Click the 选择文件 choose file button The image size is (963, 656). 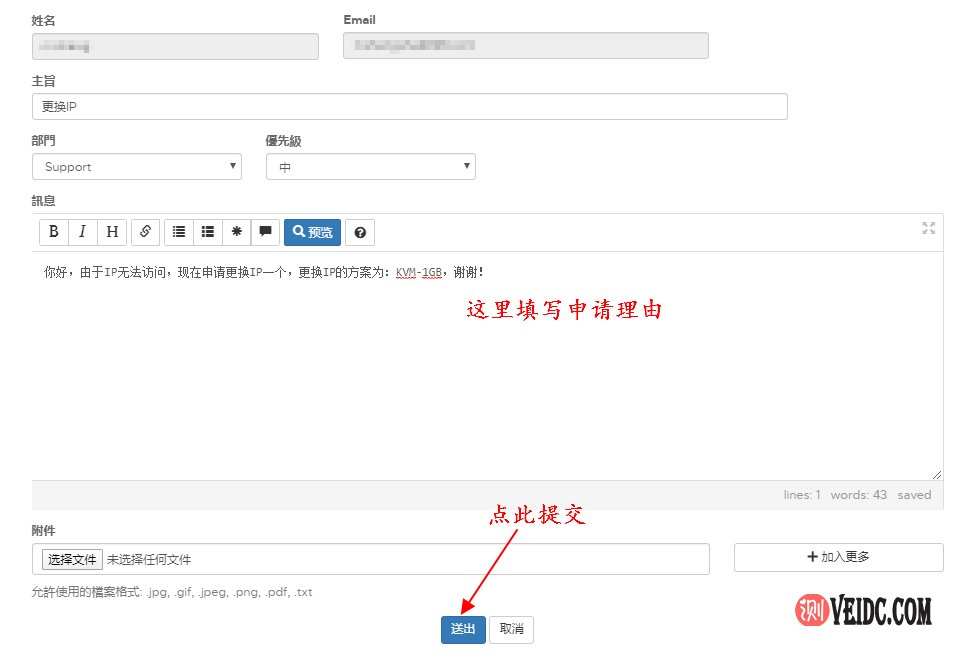tap(72, 559)
